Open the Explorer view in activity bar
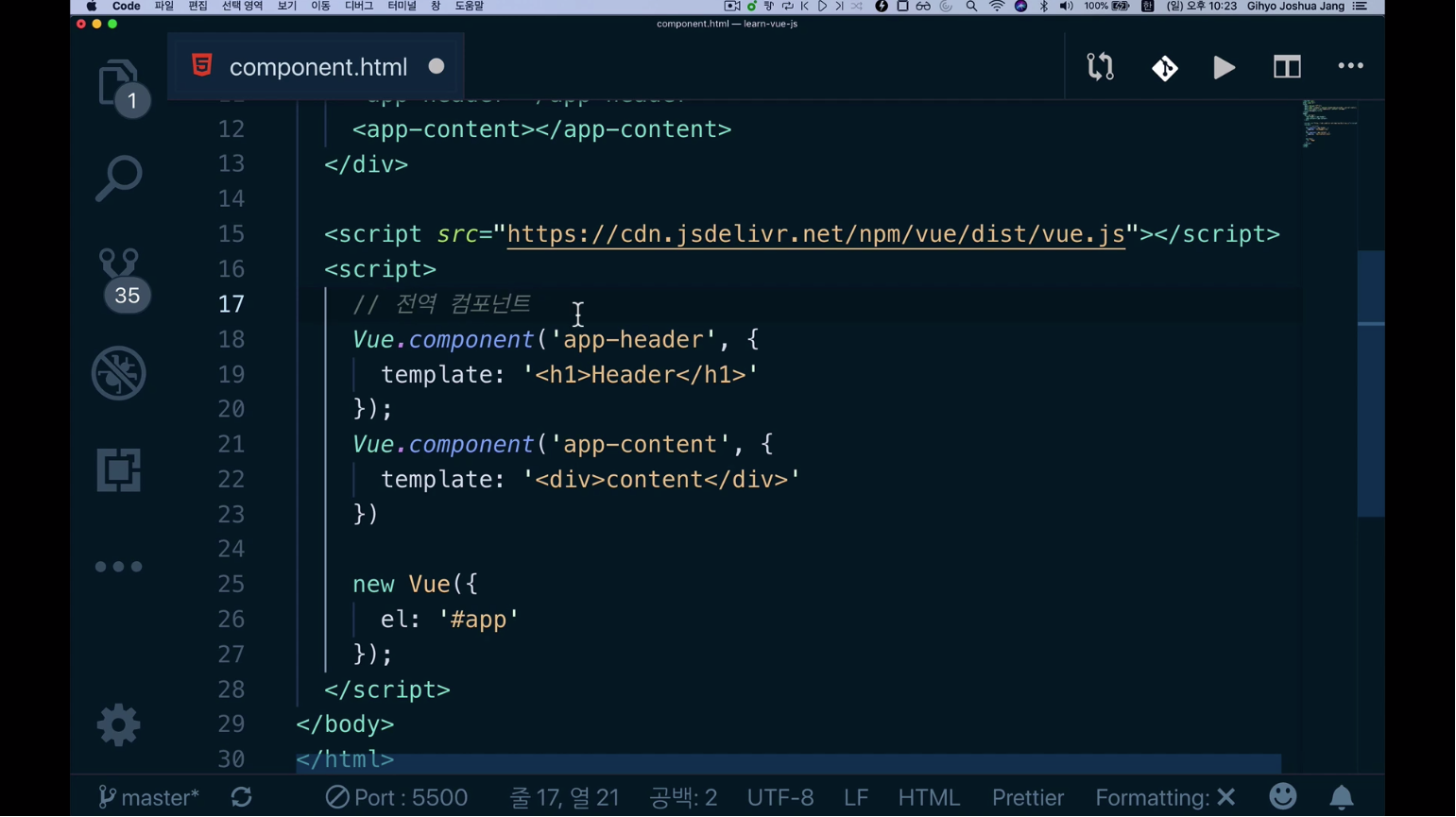The height and width of the screenshot is (817, 1456). tap(118, 84)
